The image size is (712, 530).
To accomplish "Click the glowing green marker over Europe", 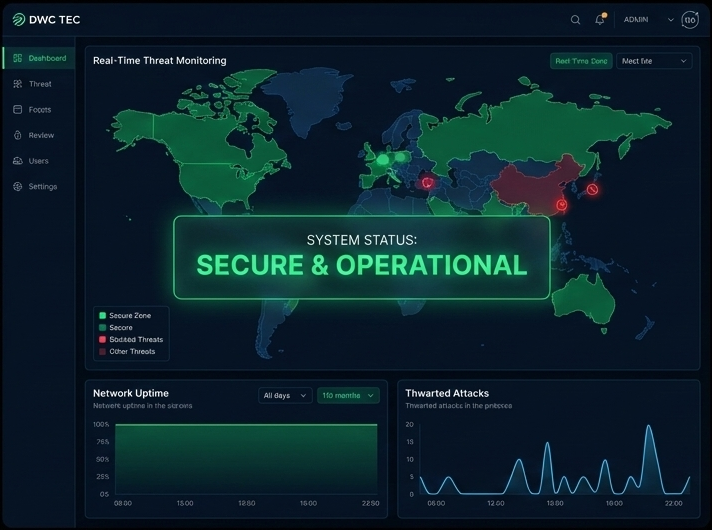I will 381,158.
